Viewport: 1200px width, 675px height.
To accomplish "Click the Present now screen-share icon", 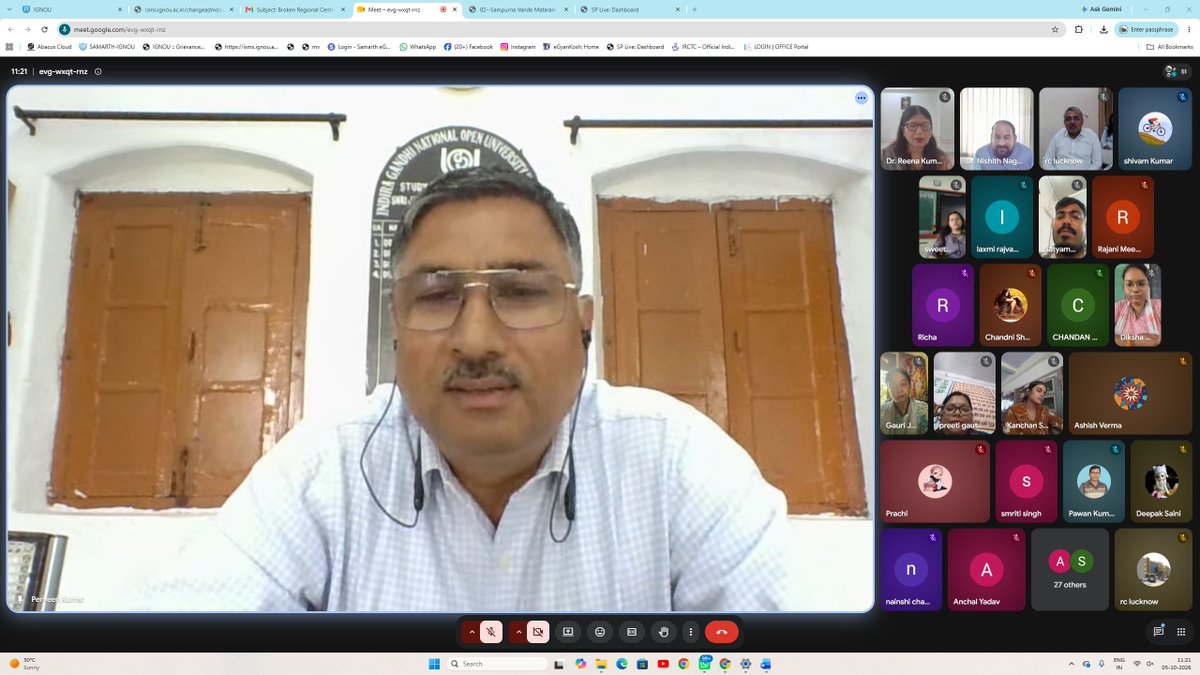I will (x=568, y=632).
